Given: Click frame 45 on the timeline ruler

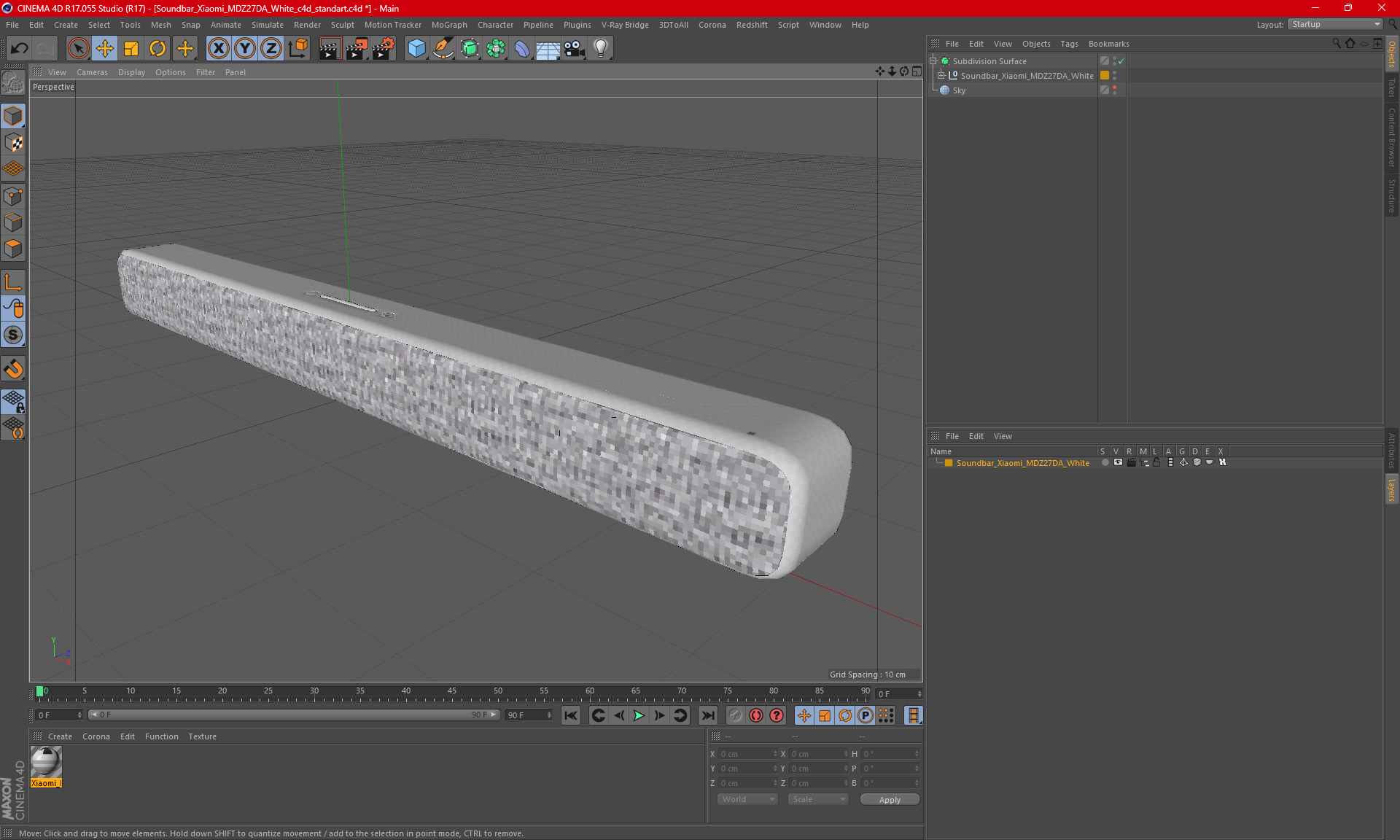Looking at the screenshot, I should coord(452,691).
